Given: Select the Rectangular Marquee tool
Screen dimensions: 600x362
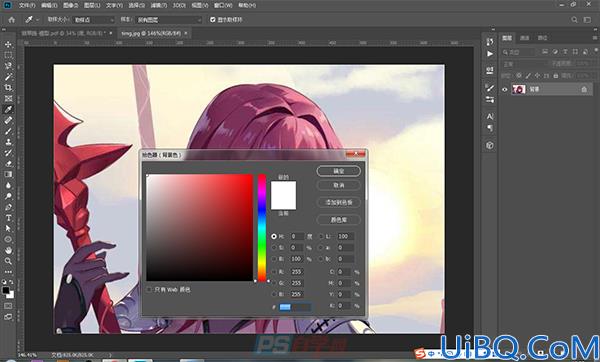Looking at the screenshot, I should 8,55.
